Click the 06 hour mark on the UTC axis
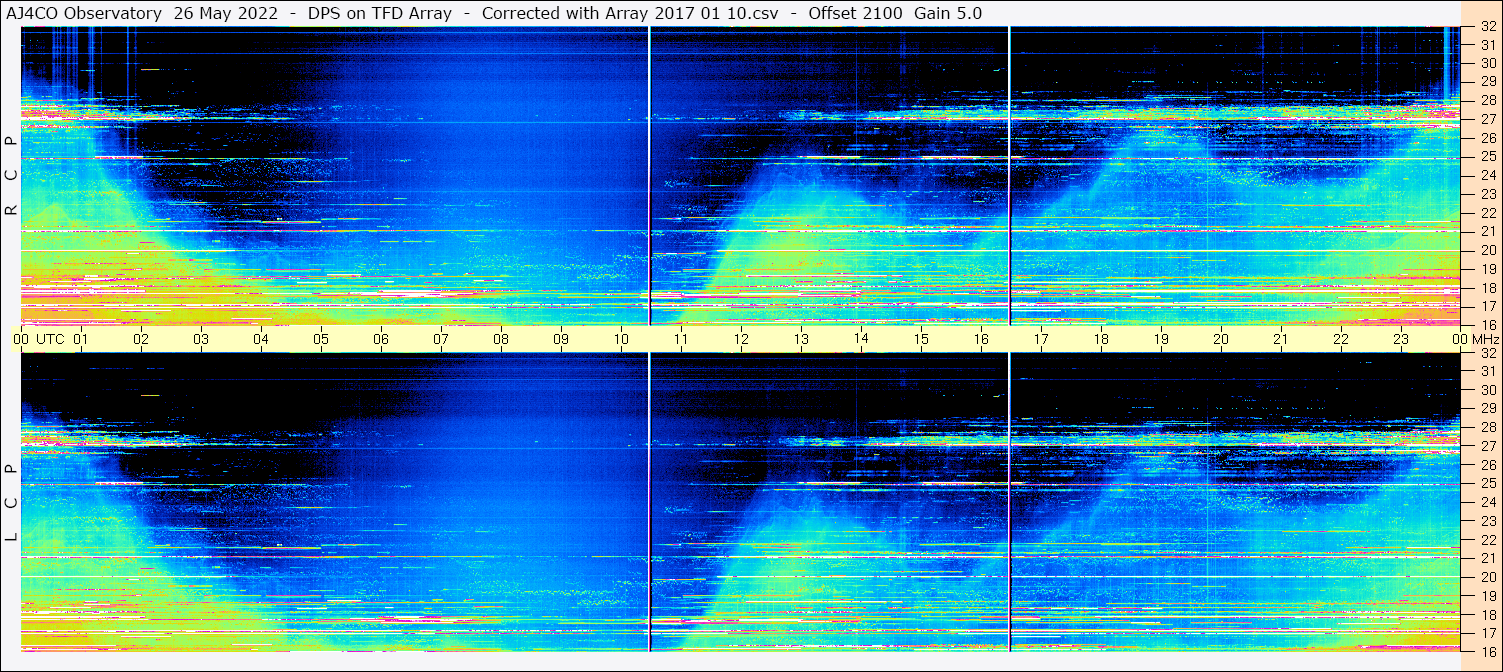The image size is (1503, 672). pos(381,339)
